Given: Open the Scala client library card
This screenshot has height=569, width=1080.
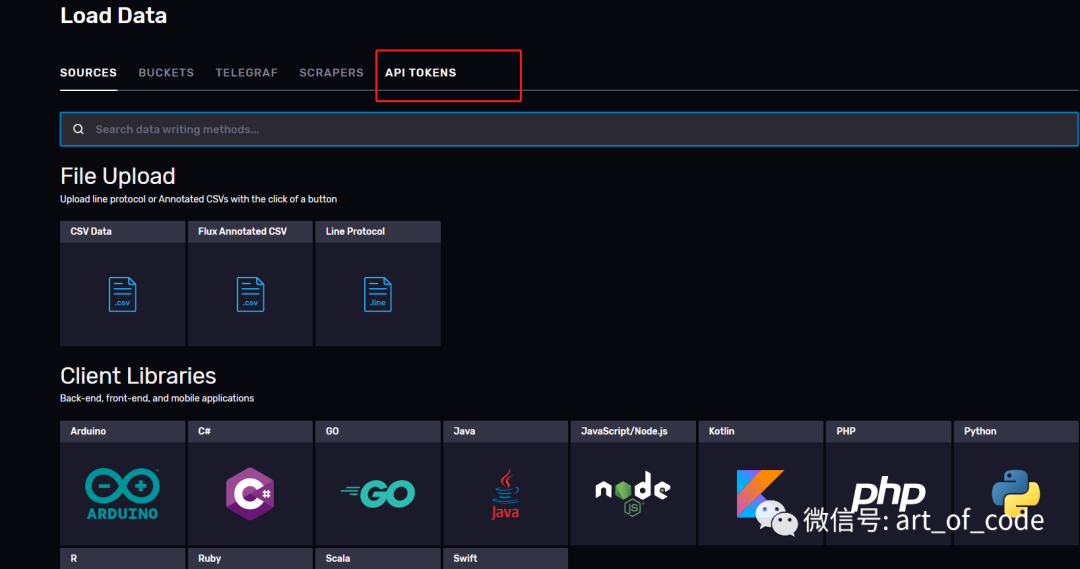Looking at the screenshot, I should click(x=377, y=558).
